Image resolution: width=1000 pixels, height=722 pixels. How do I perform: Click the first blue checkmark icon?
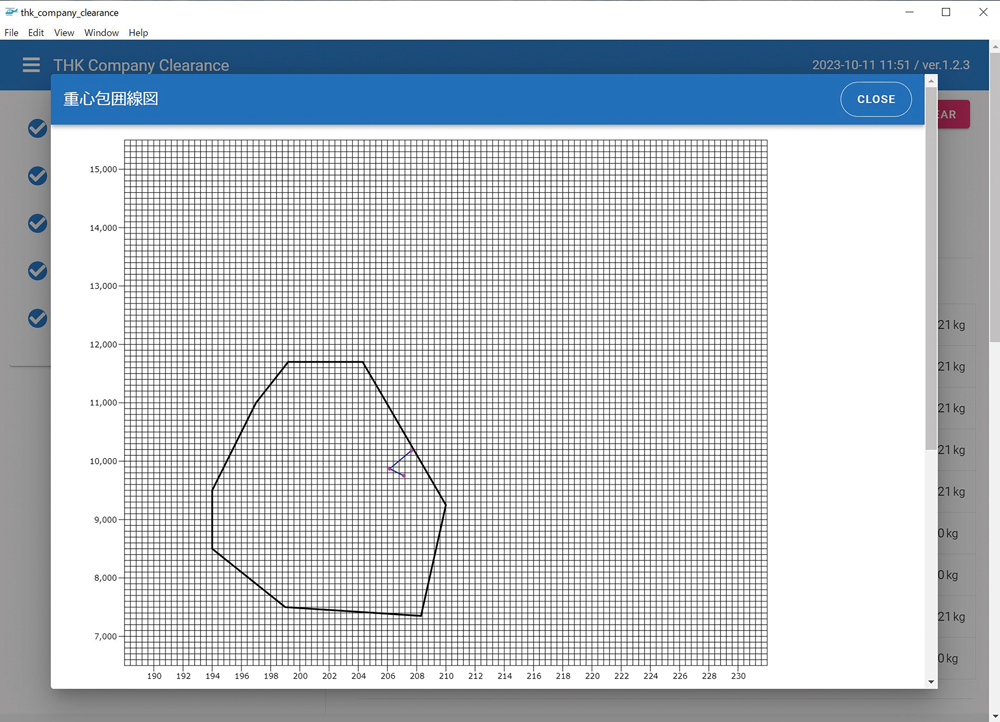coord(38,128)
